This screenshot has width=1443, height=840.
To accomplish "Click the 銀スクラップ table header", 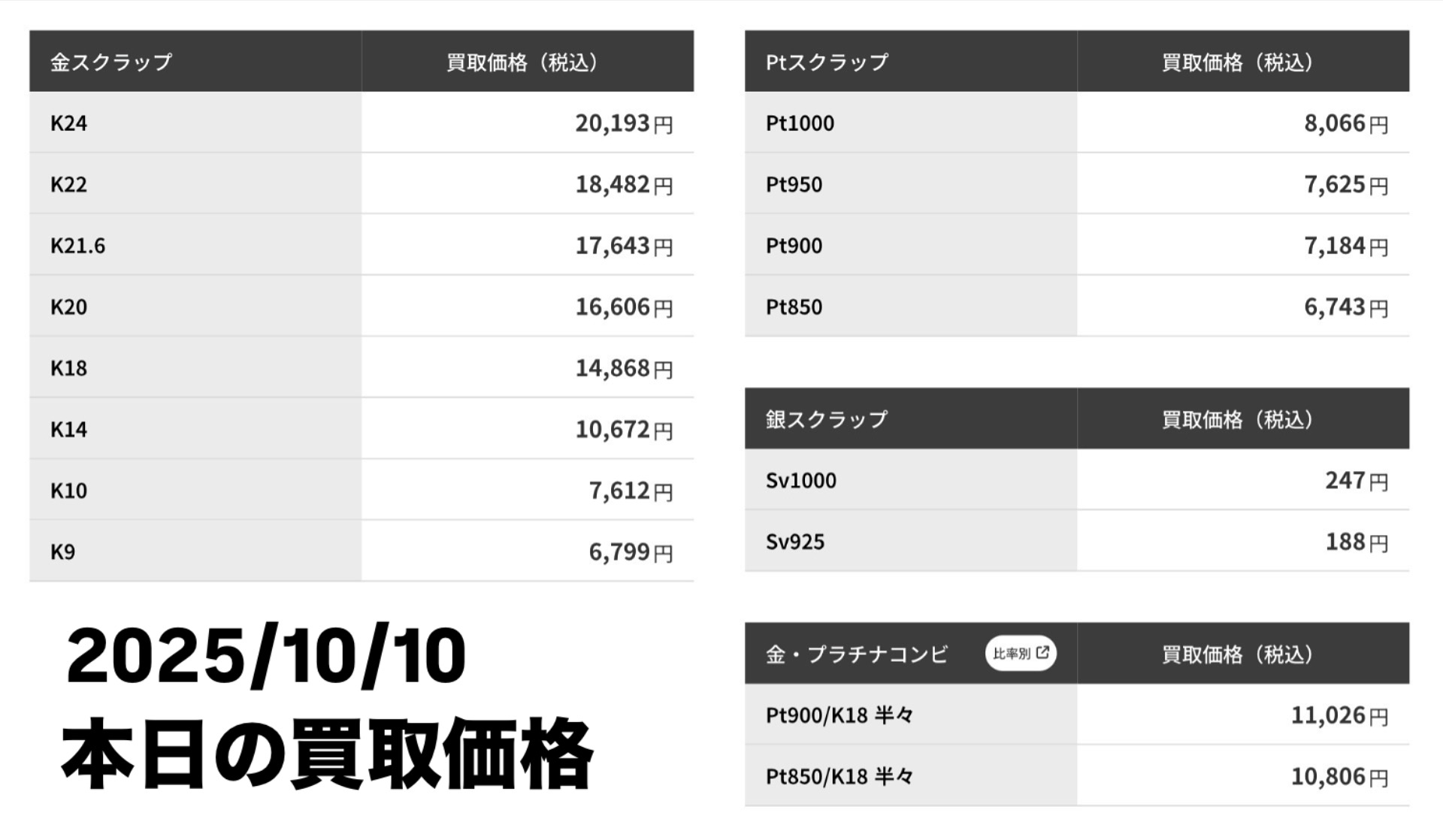I will tap(827, 419).
